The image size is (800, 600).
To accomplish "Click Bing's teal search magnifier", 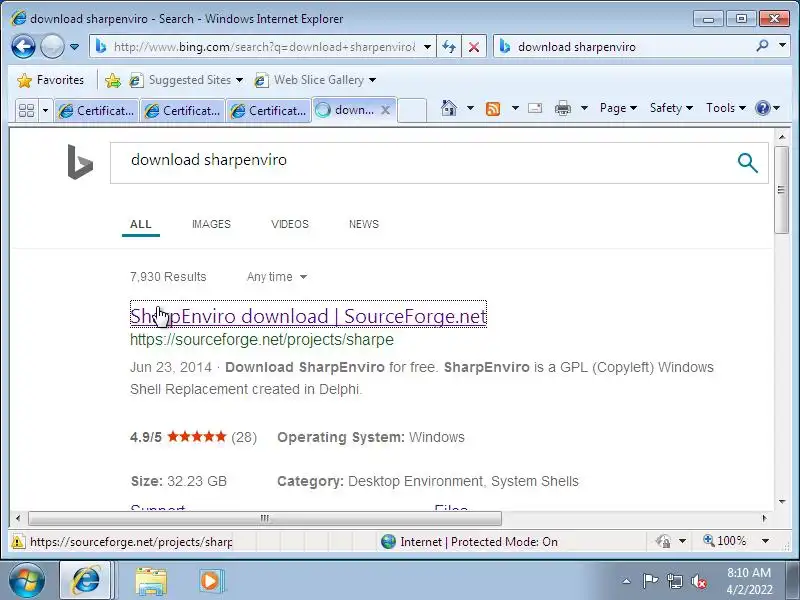I will (x=747, y=163).
